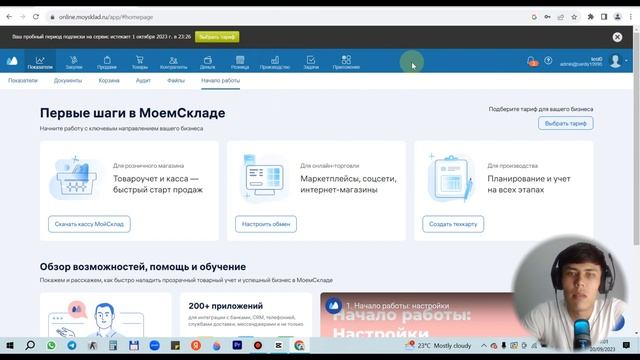Image resolution: width=640 pixels, height=360 pixels.
Task: Open the Закупки section icon
Action: point(74,62)
